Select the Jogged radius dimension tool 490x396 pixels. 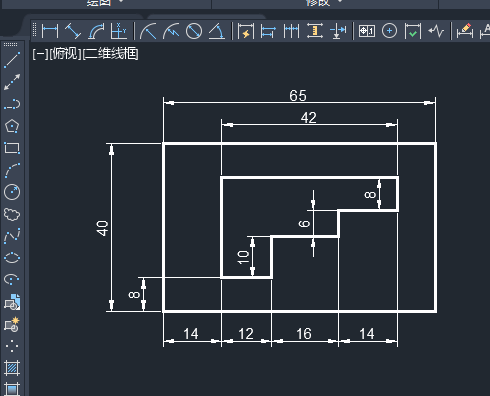171,31
